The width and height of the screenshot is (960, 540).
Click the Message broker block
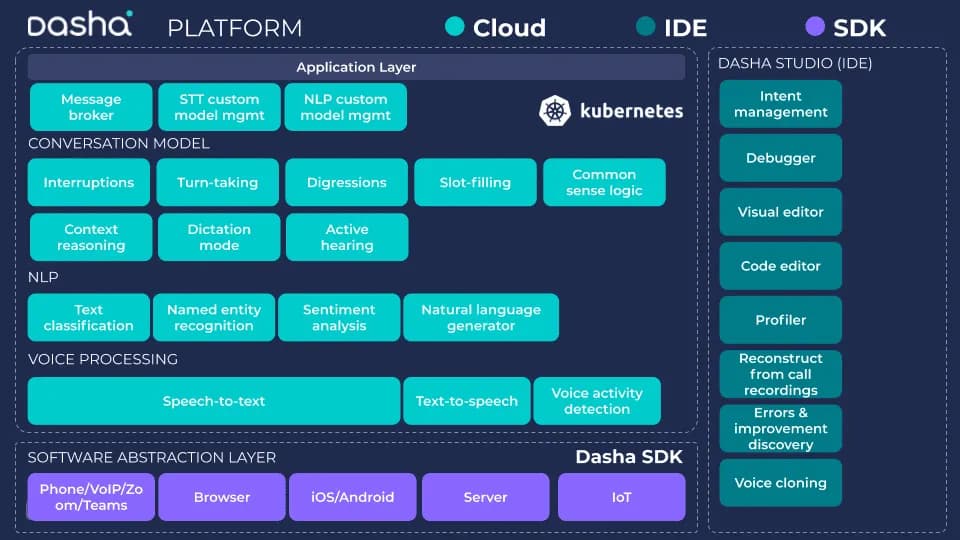click(91, 107)
